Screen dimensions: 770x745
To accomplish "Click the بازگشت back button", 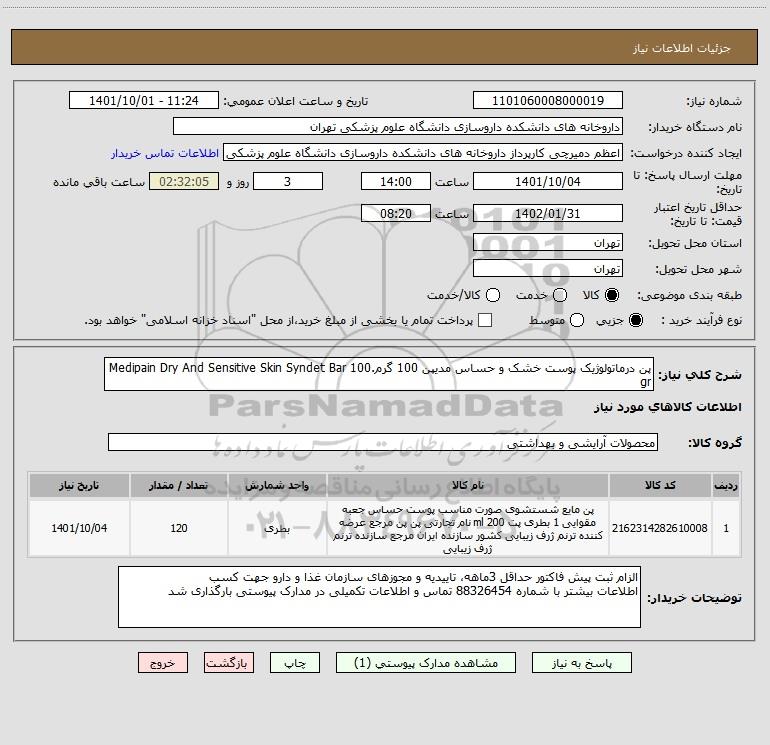I will [x=229, y=663].
